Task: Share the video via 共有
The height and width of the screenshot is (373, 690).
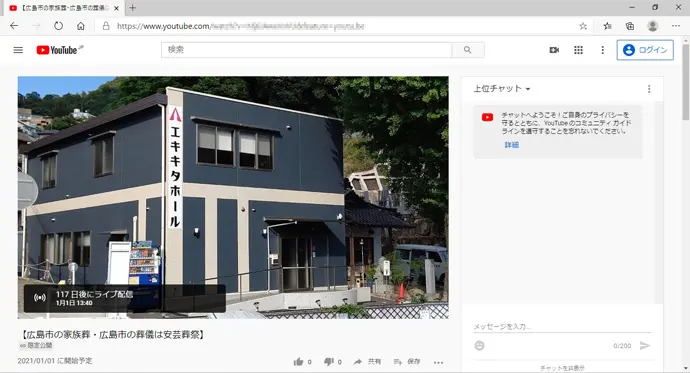Action: (367, 362)
